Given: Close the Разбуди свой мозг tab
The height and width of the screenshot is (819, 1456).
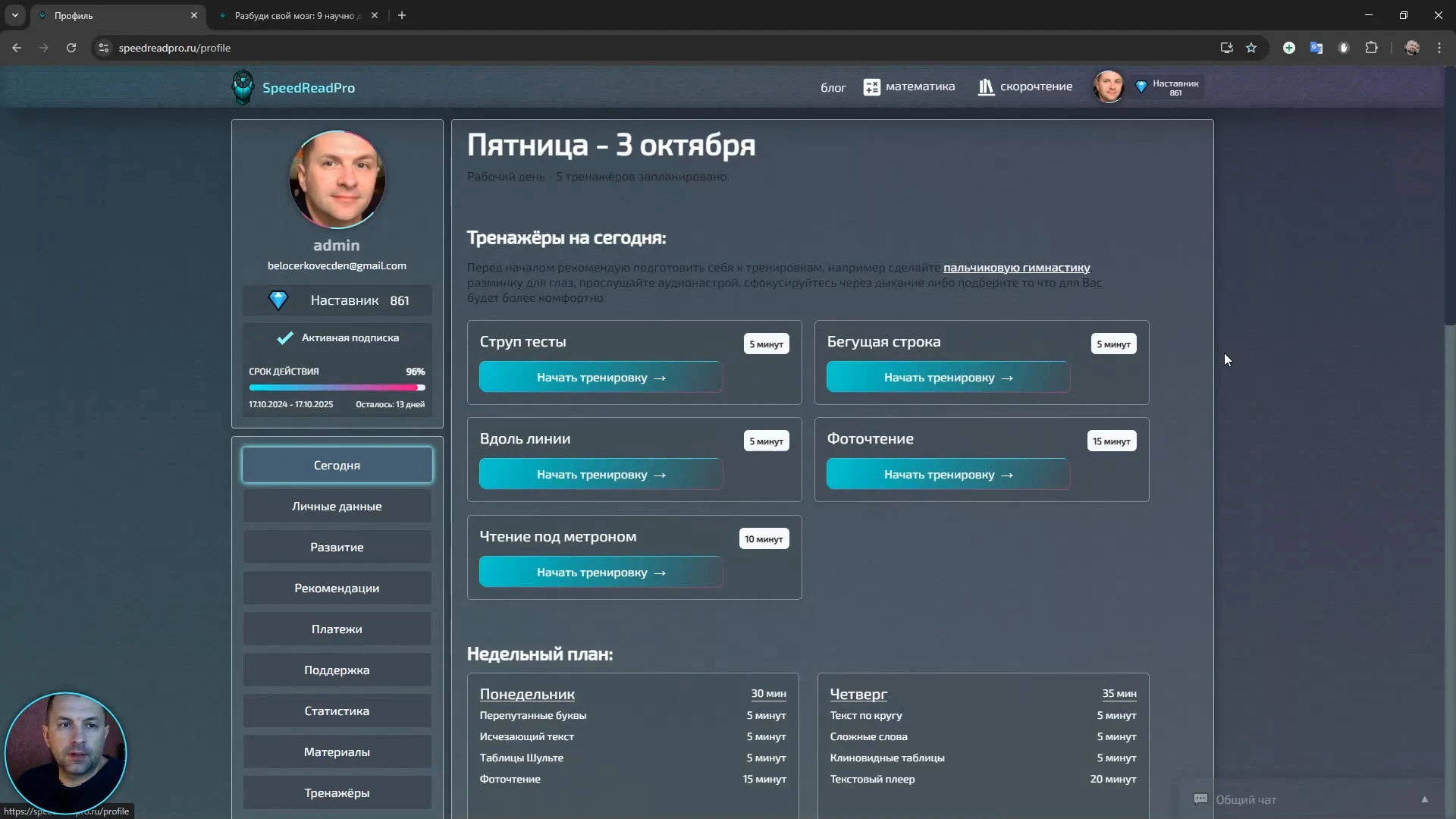Looking at the screenshot, I should (x=375, y=15).
